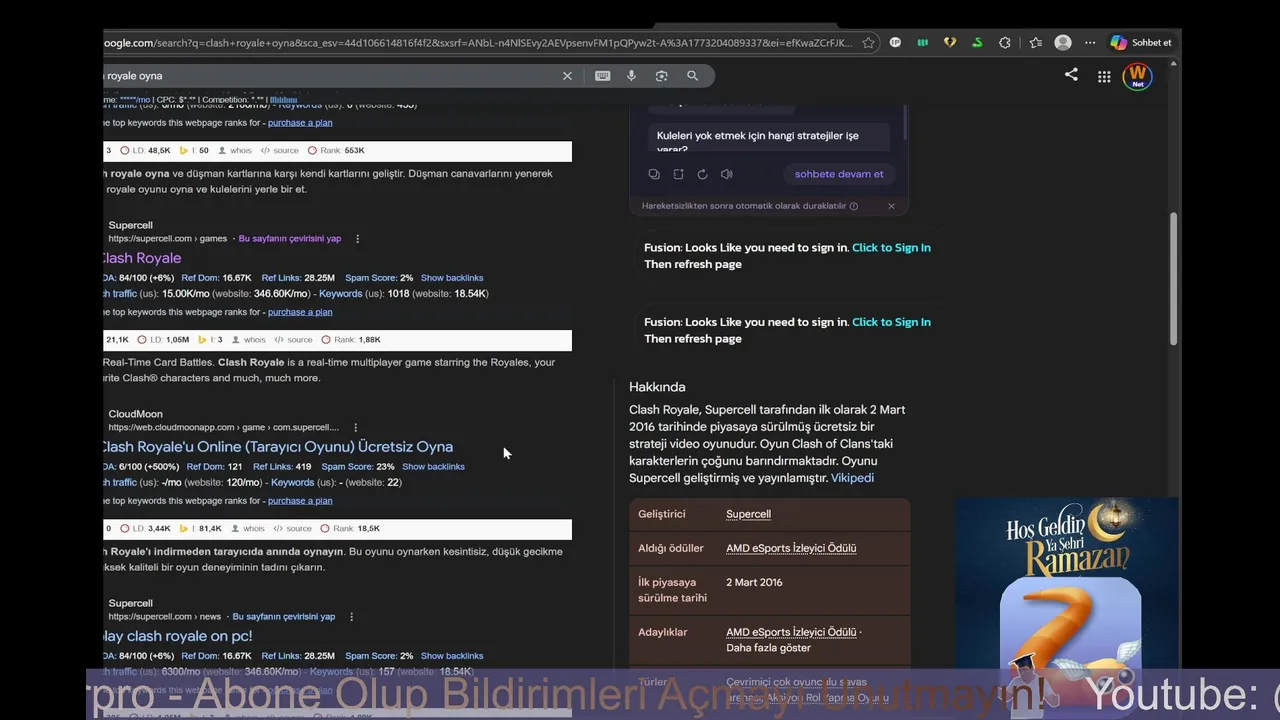Open more options for CloudMoon result
The image size is (1280, 720).
click(355, 428)
